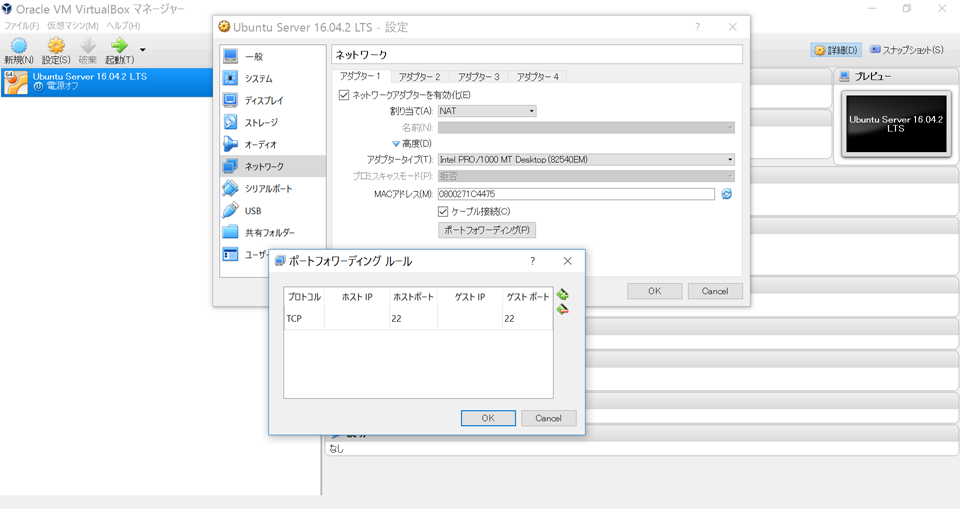Click the Details (詳細) button
Viewport: 960px width, 509px height.
click(836, 50)
